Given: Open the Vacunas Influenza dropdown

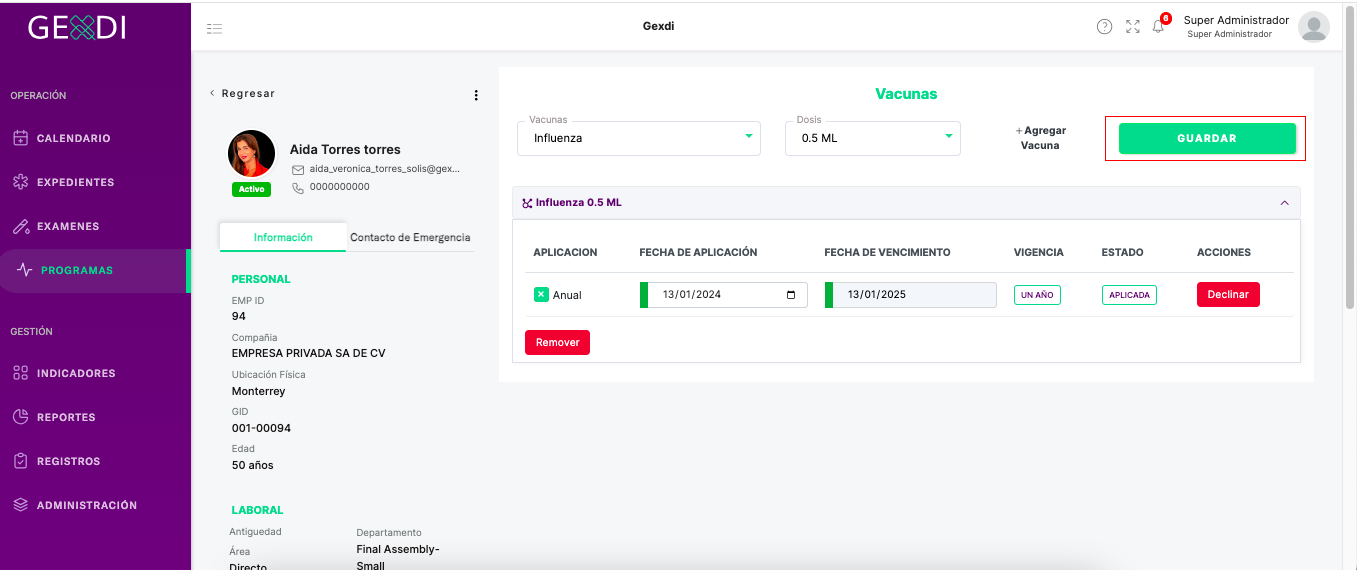Looking at the screenshot, I should (x=639, y=138).
